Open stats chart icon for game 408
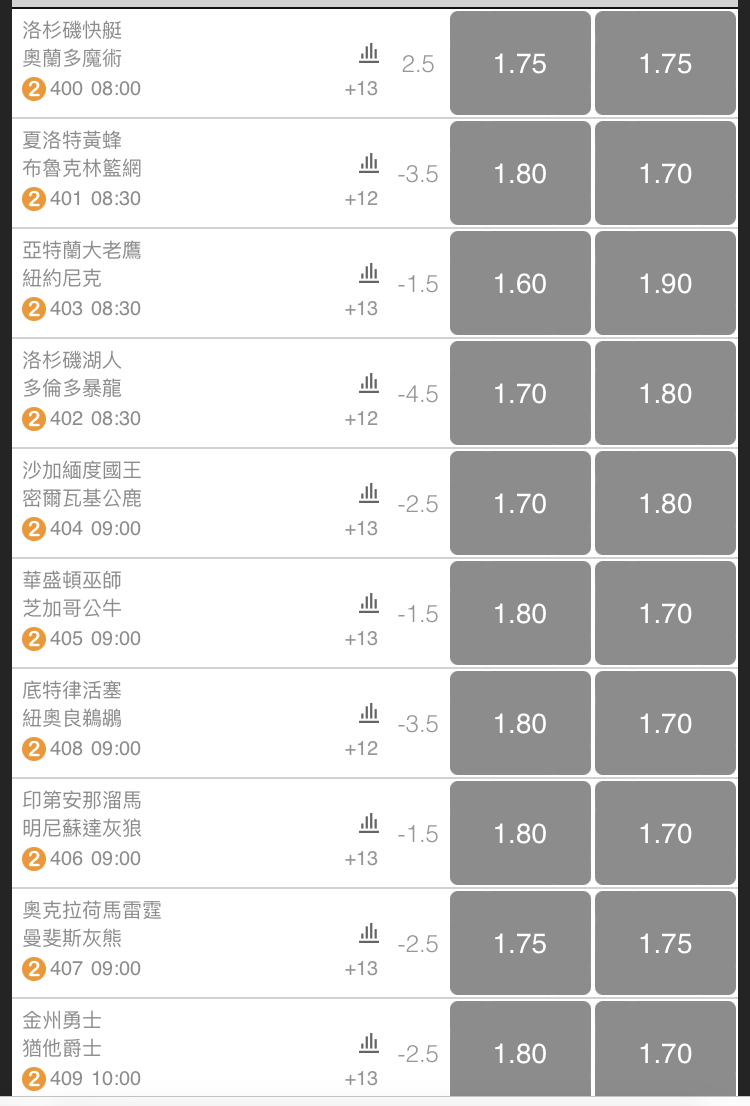The width and height of the screenshot is (750, 1106). click(368, 713)
